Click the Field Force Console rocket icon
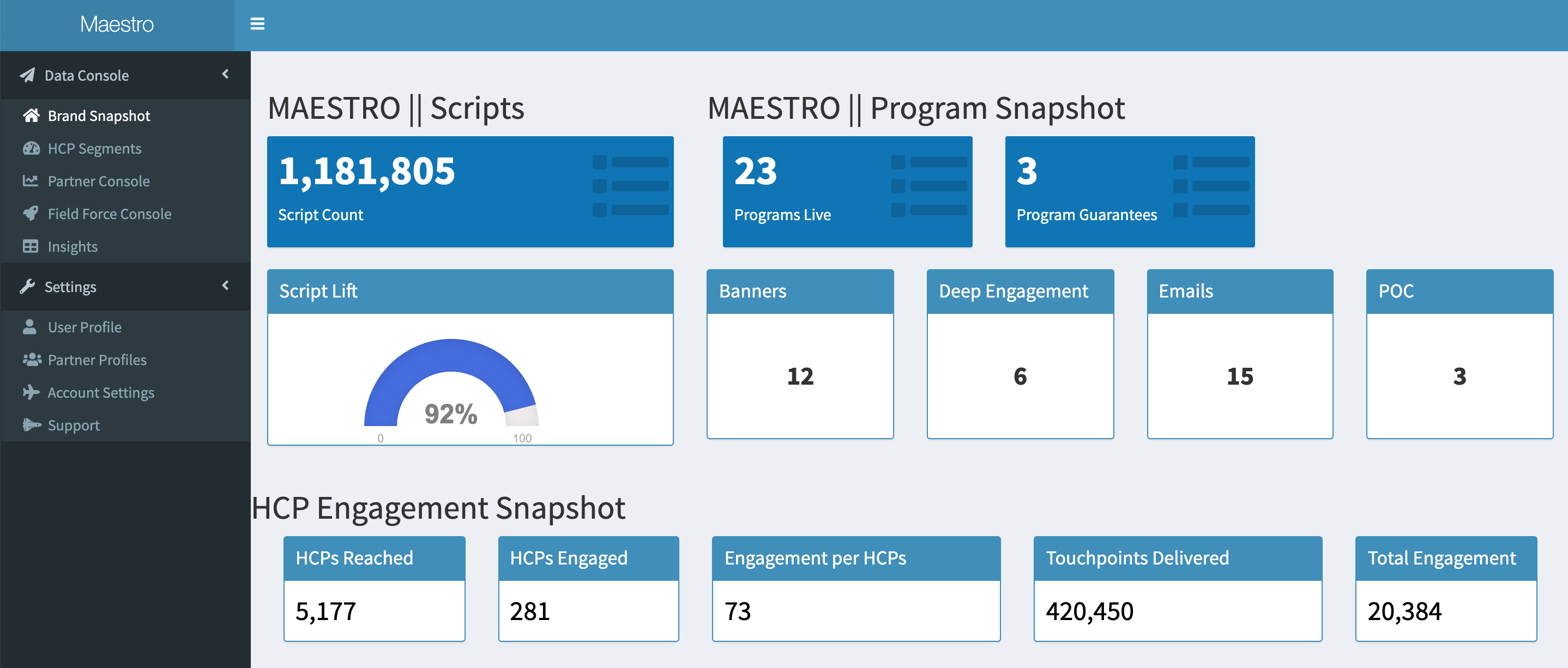 click(31, 214)
